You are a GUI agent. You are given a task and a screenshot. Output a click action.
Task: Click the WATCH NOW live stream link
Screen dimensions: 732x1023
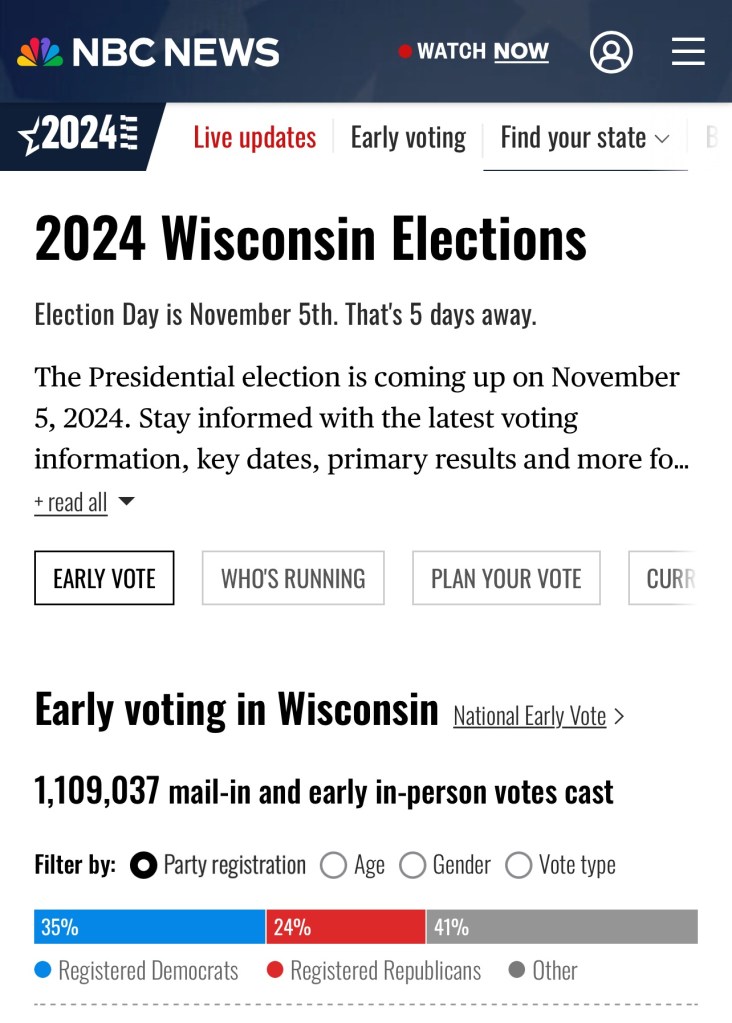(x=483, y=52)
